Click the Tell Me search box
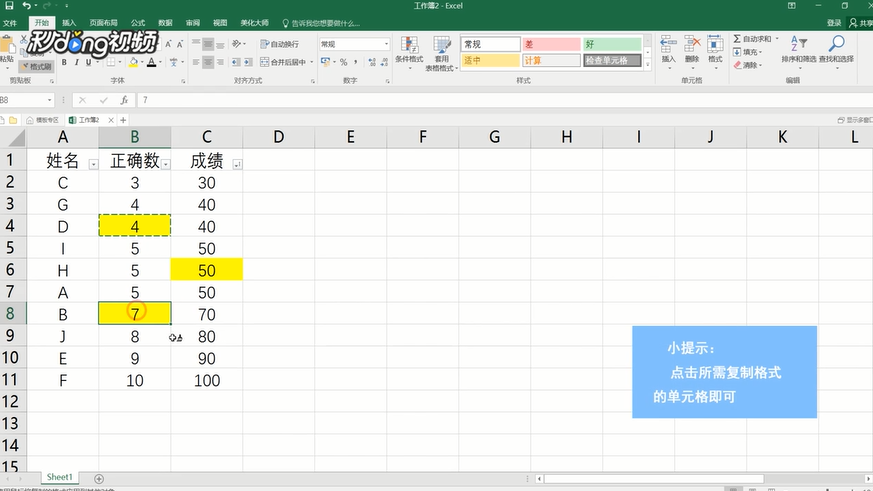The width and height of the screenshot is (873, 491). [321, 23]
